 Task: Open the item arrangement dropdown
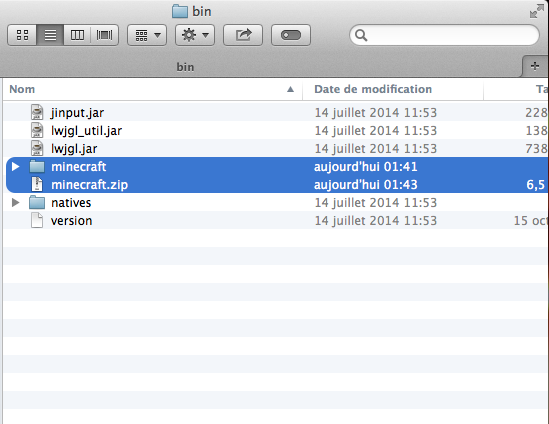point(147,35)
